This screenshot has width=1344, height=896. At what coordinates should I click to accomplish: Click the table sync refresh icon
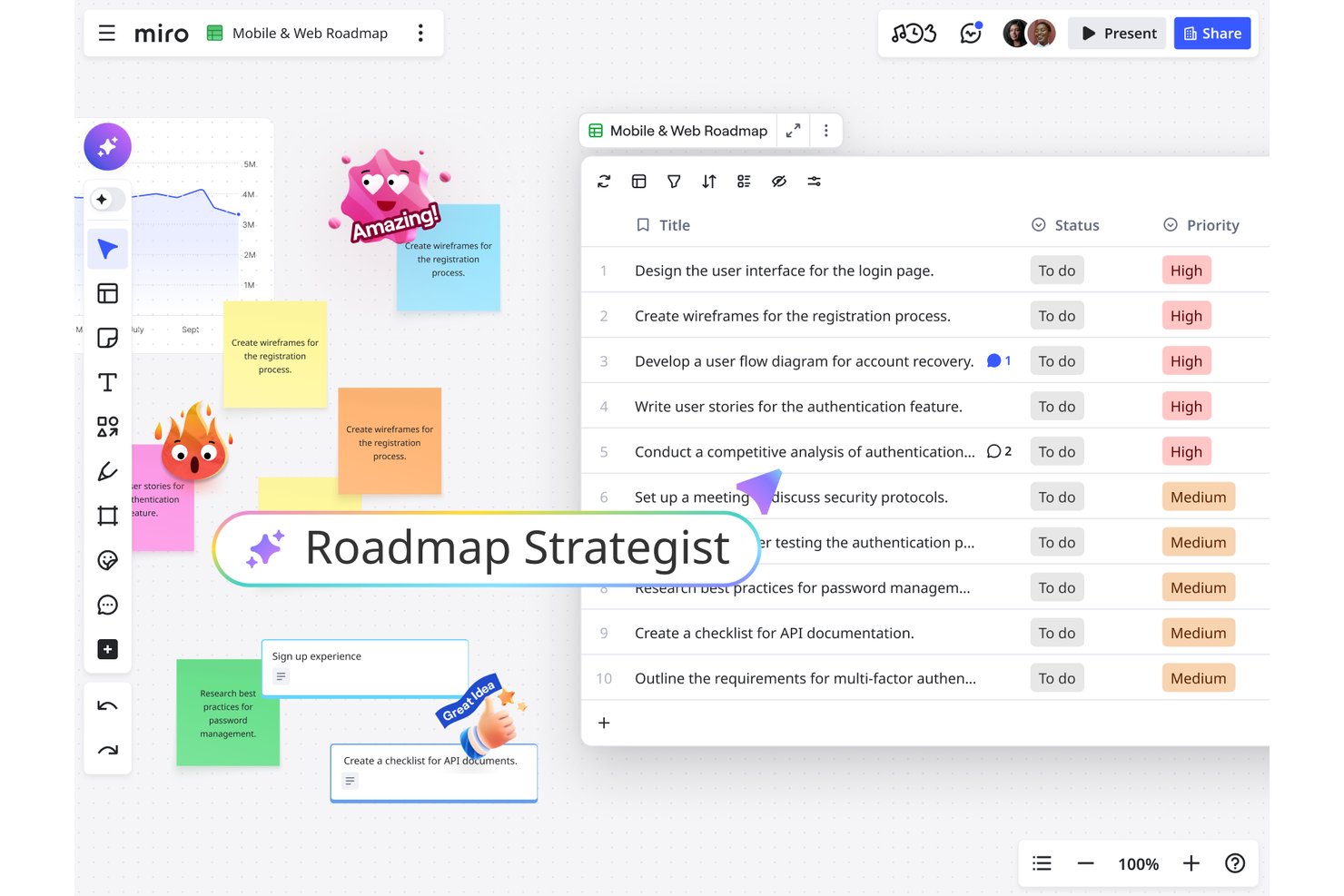[604, 182]
